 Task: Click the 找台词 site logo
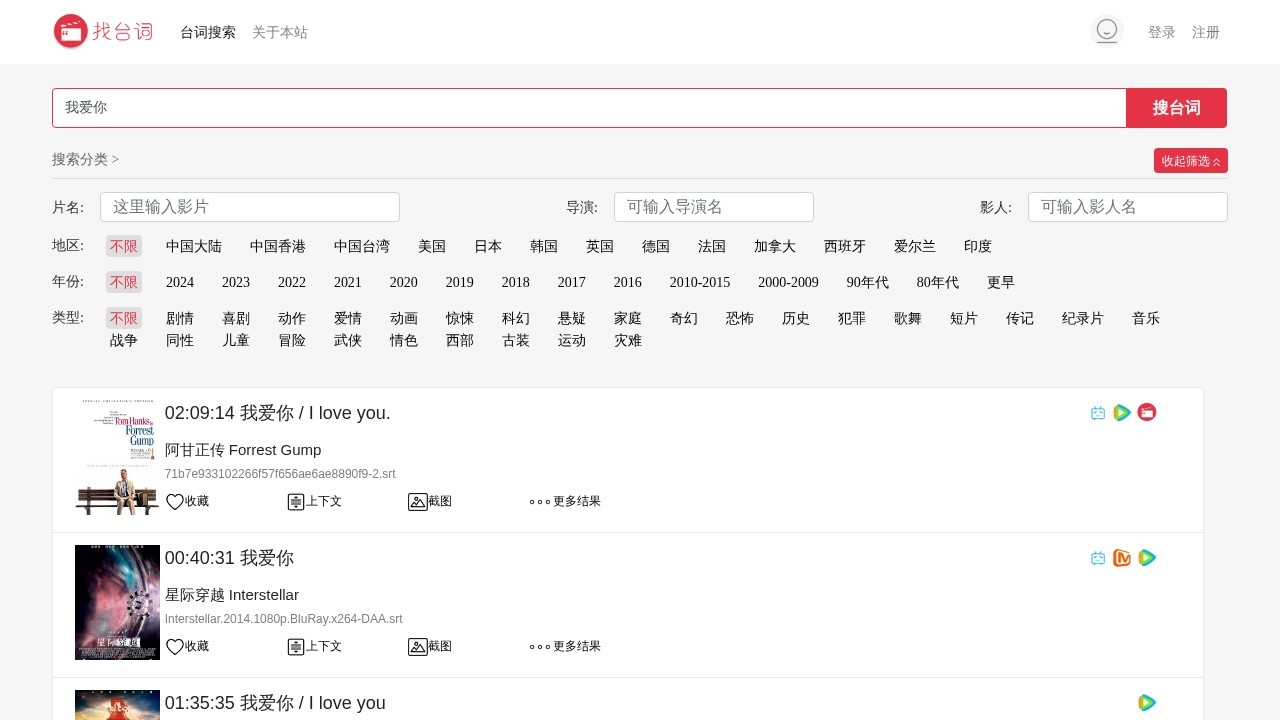103,31
